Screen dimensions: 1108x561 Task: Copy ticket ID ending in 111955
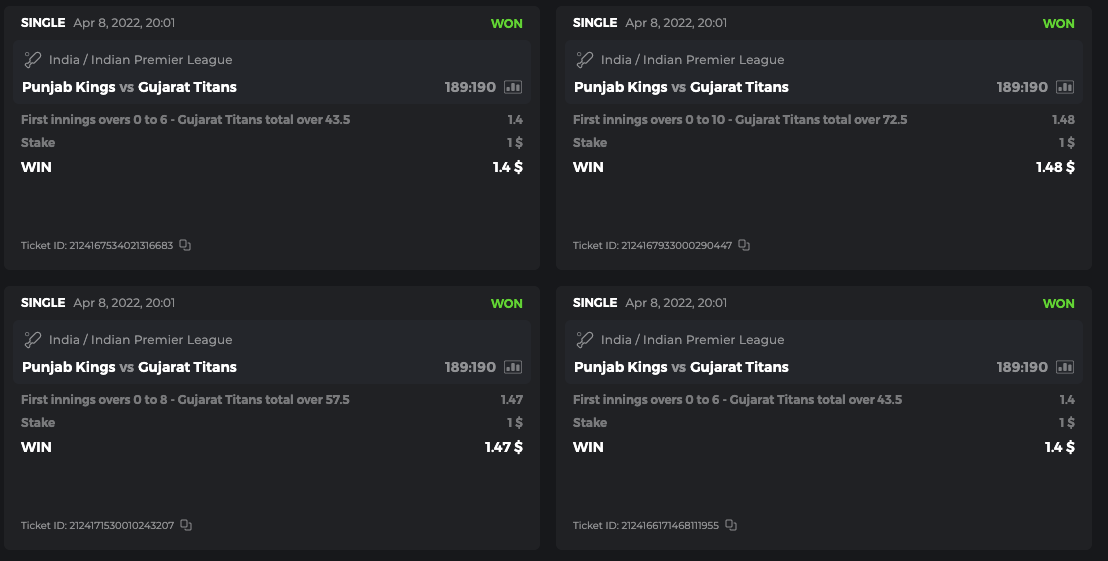click(731, 525)
